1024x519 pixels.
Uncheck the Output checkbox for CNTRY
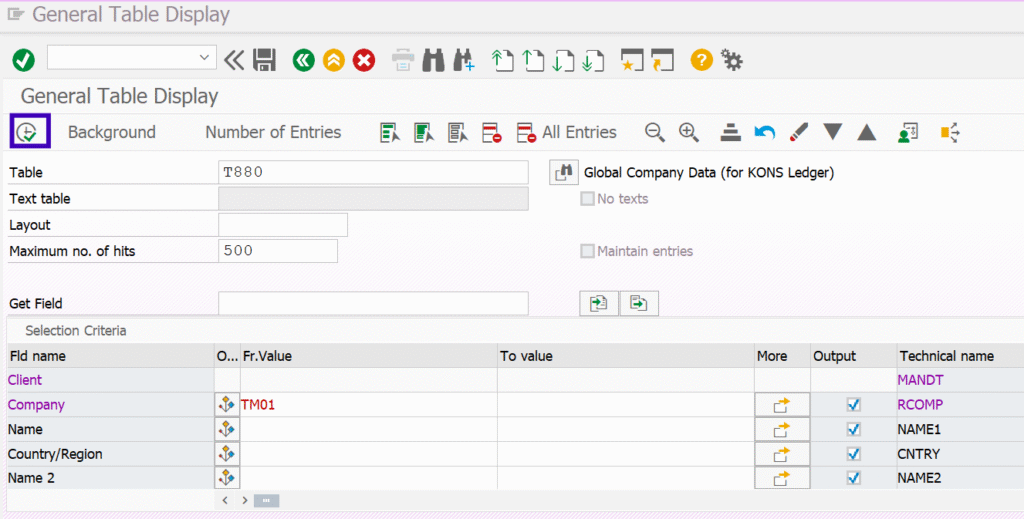click(853, 454)
